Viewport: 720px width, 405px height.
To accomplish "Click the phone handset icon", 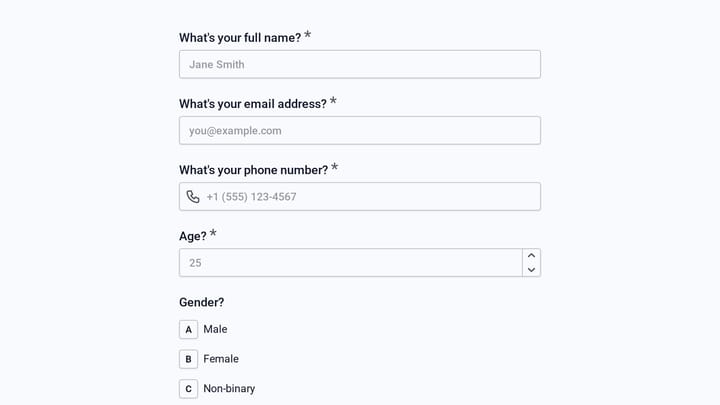I will pos(193,197).
